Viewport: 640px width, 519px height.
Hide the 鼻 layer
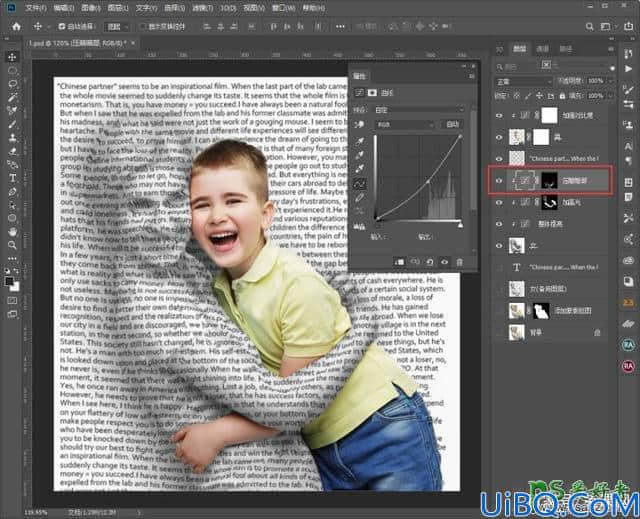click(499, 138)
